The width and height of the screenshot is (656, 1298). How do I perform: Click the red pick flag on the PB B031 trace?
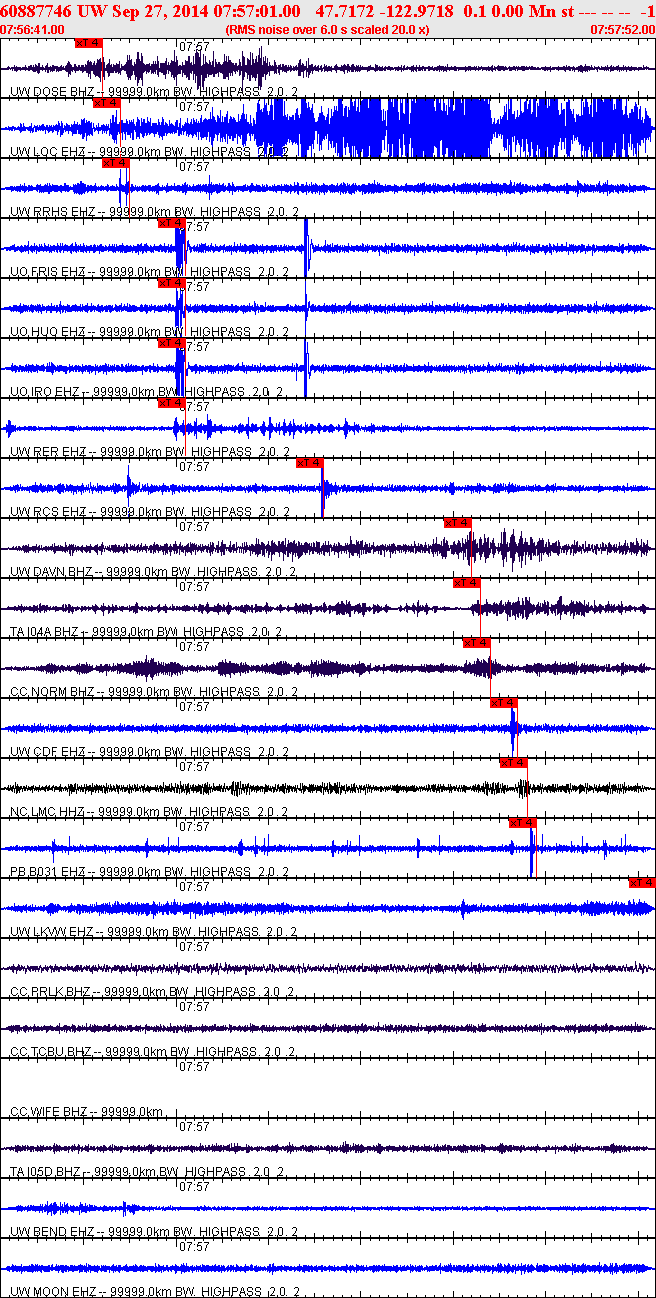point(523,823)
